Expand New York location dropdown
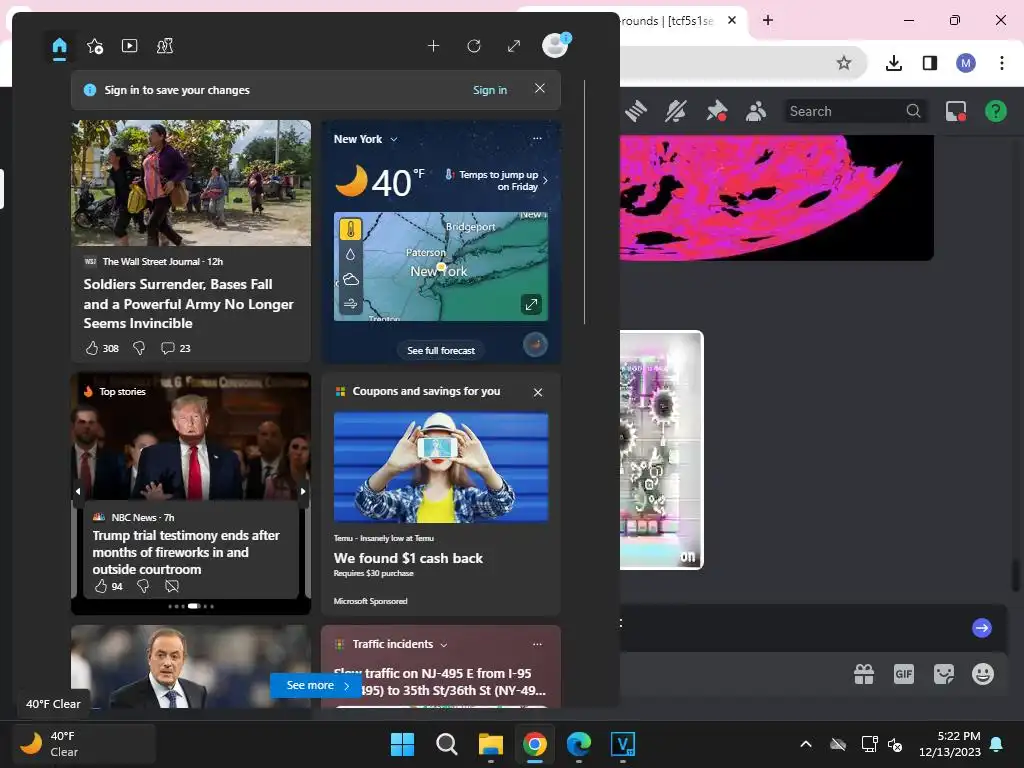This screenshot has width=1024, height=768. pos(394,139)
